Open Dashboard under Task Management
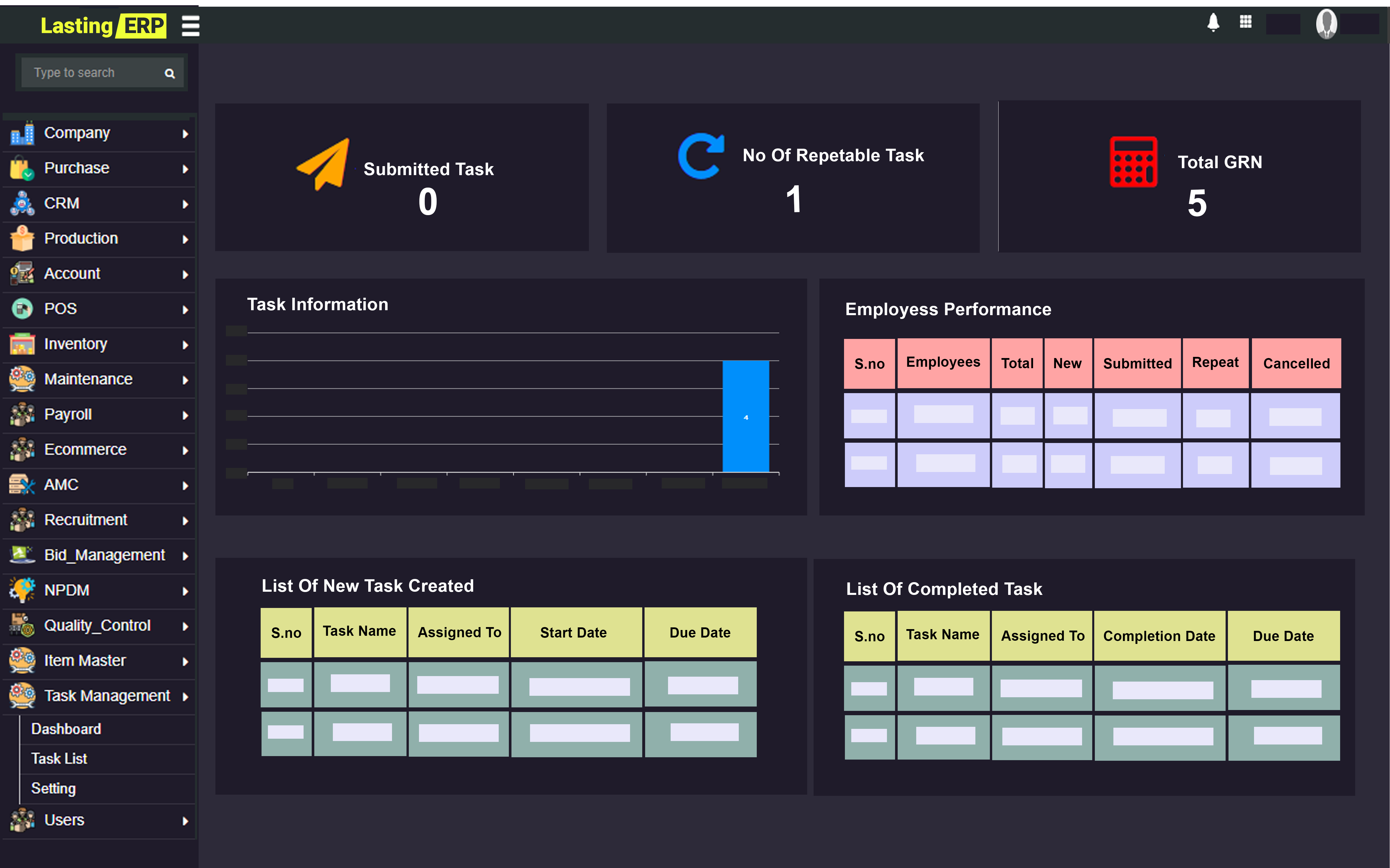1390x868 pixels. 66,729
